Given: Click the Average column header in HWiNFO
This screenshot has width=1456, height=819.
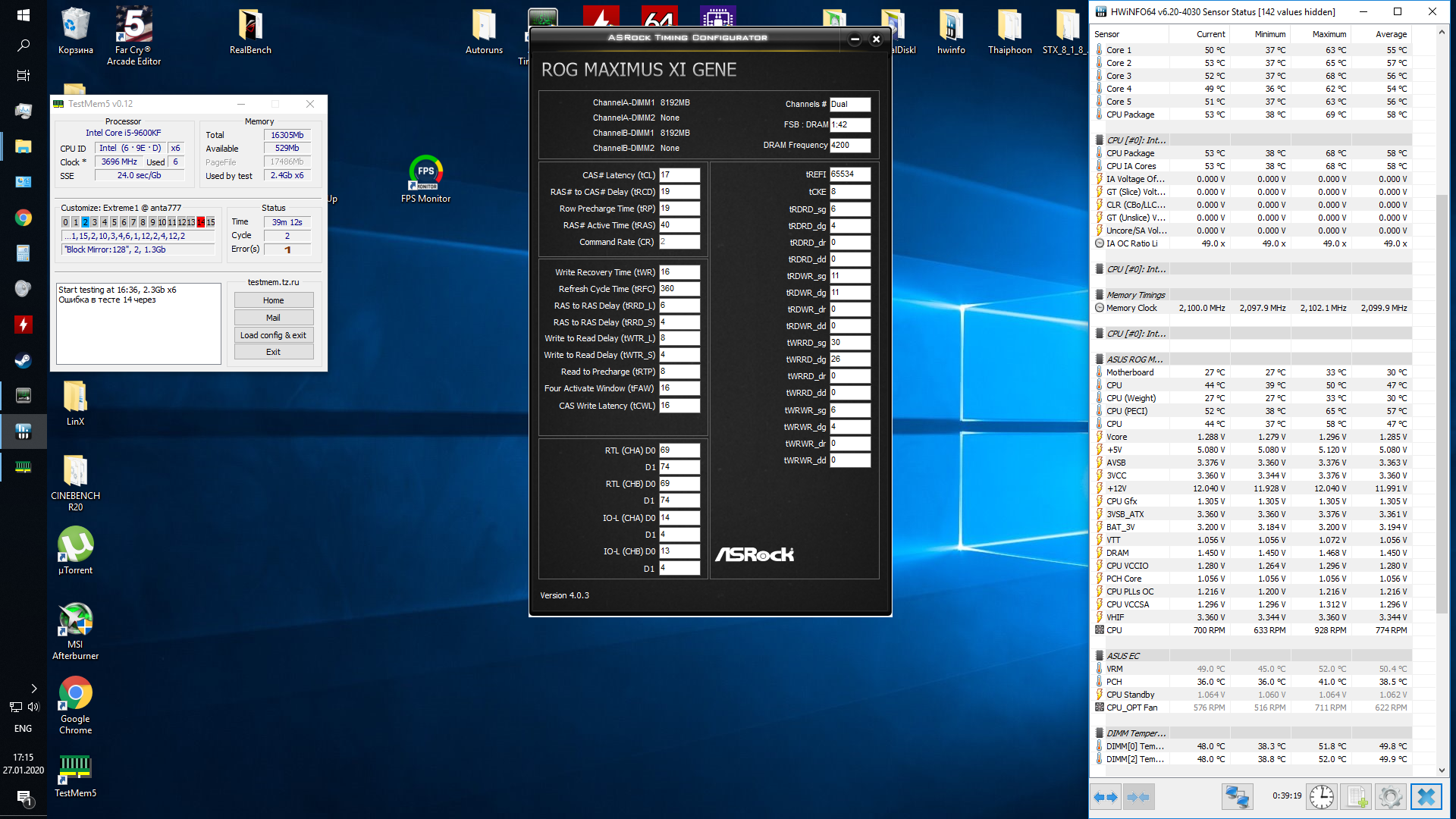Looking at the screenshot, I should pos(1391,34).
